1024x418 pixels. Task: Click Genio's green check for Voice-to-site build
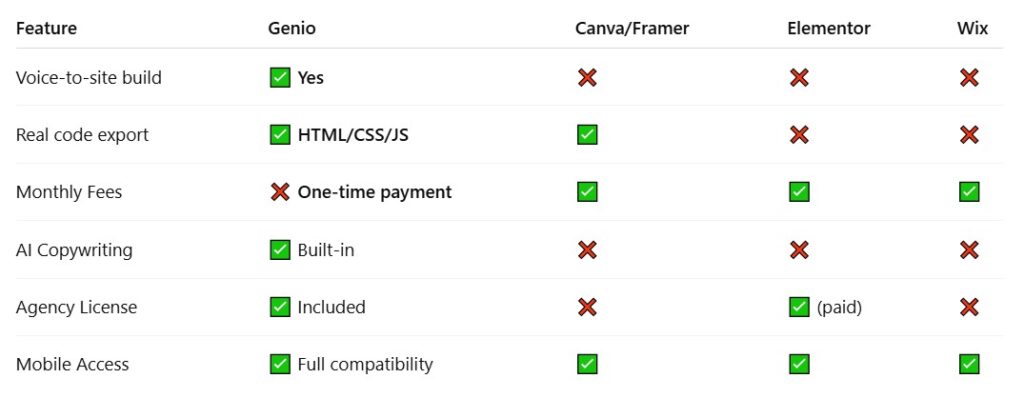280,78
